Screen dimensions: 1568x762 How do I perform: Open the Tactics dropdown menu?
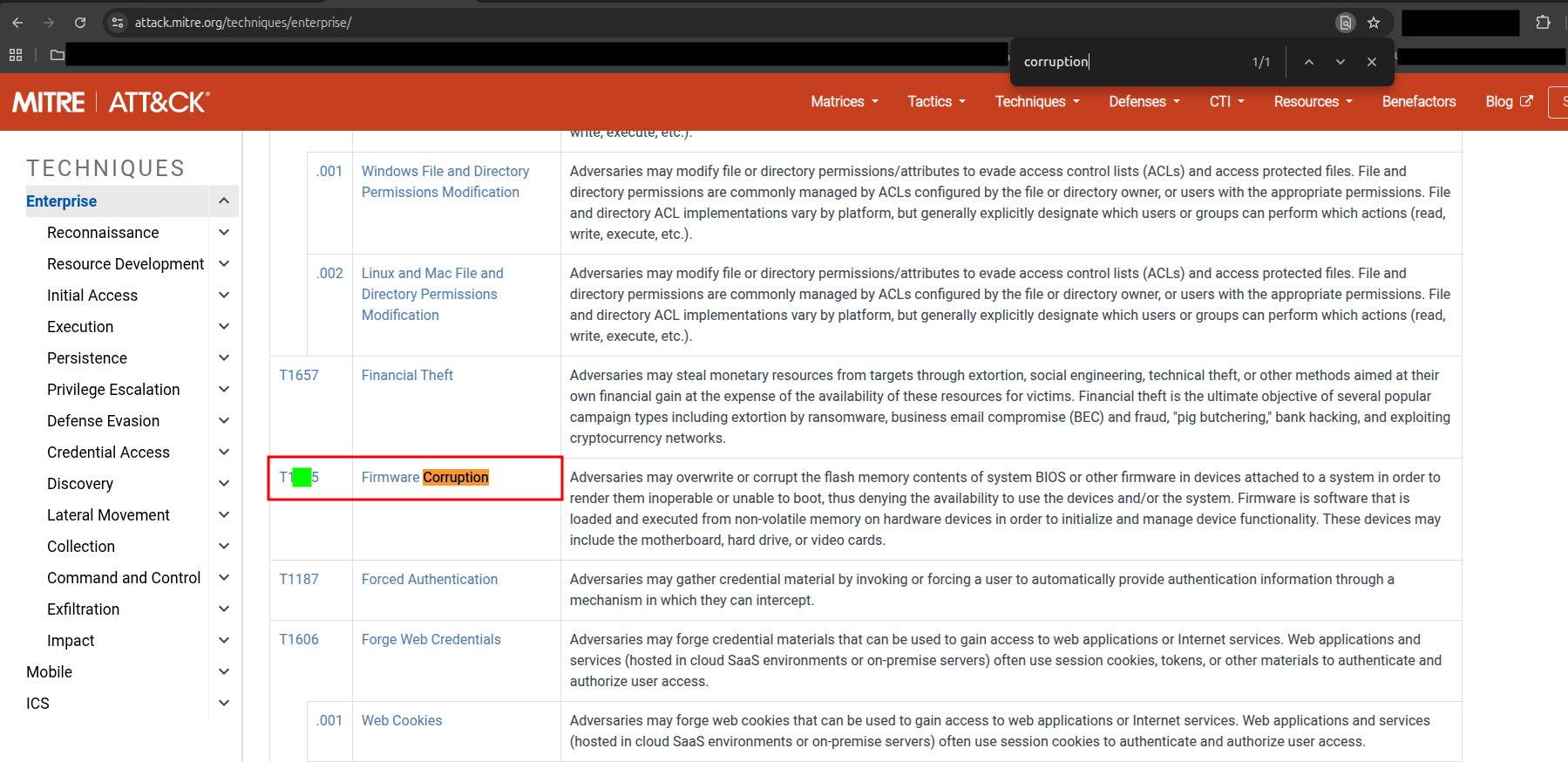pos(936,102)
